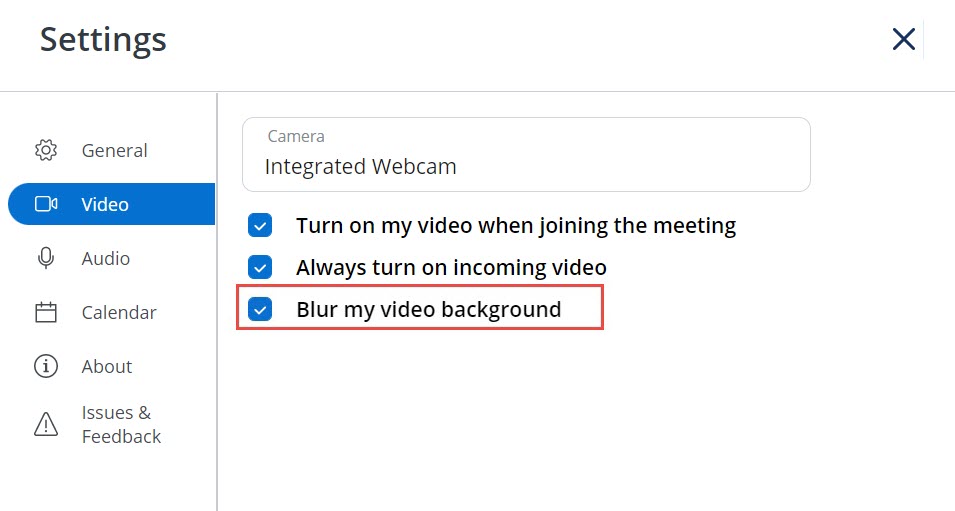The width and height of the screenshot is (955, 511).
Task: Switch to the Audio settings tab
Action: tap(111, 258)
